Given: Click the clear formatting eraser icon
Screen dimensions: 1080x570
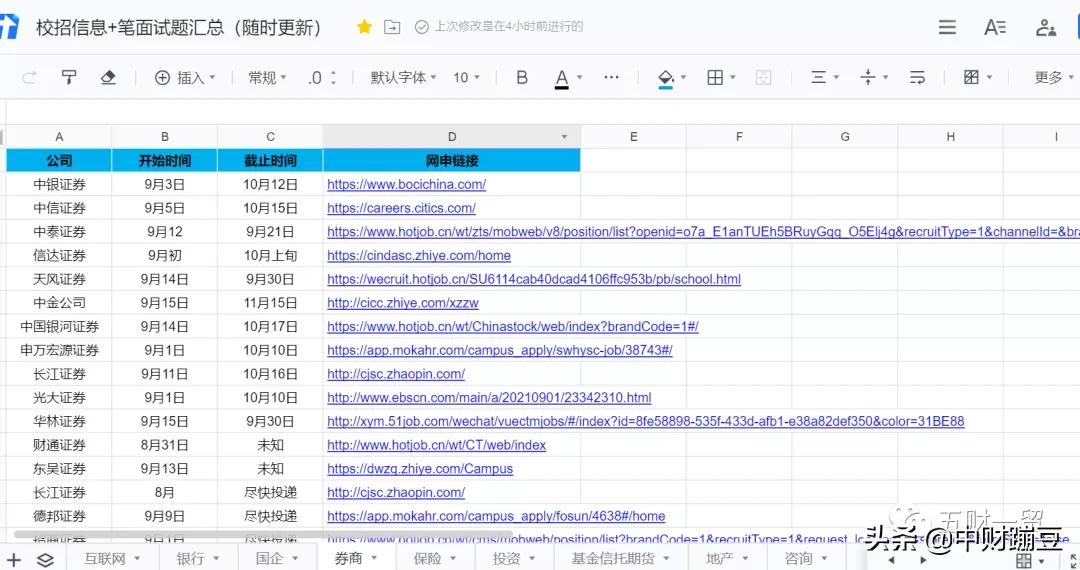Looking at the screenshot, I should pos(108,77).
